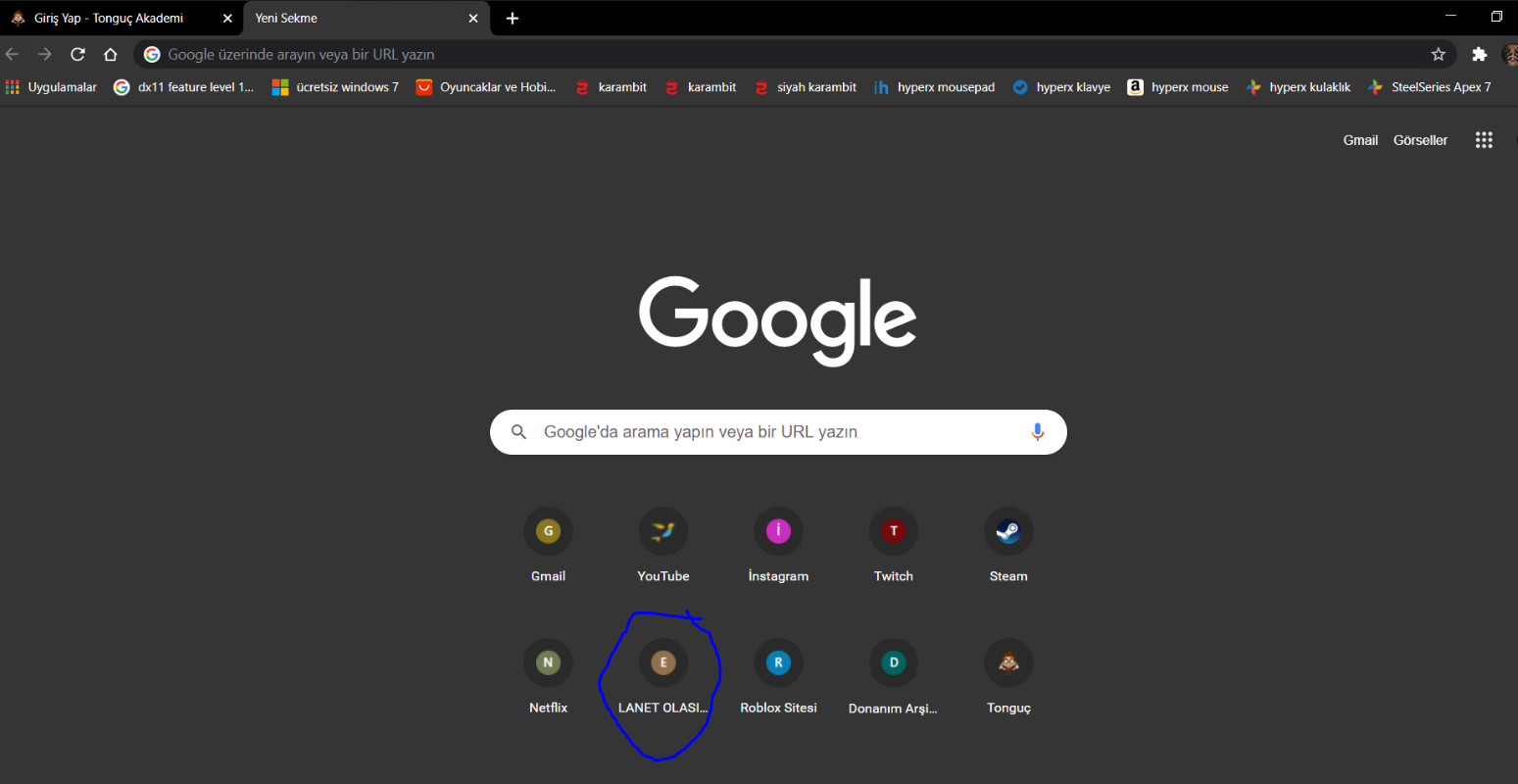Image resolution: width=1518 pixels, height=784 pixels.
Task: Click the Gmail link beside Görseller
Action: tap(1360, 140)
